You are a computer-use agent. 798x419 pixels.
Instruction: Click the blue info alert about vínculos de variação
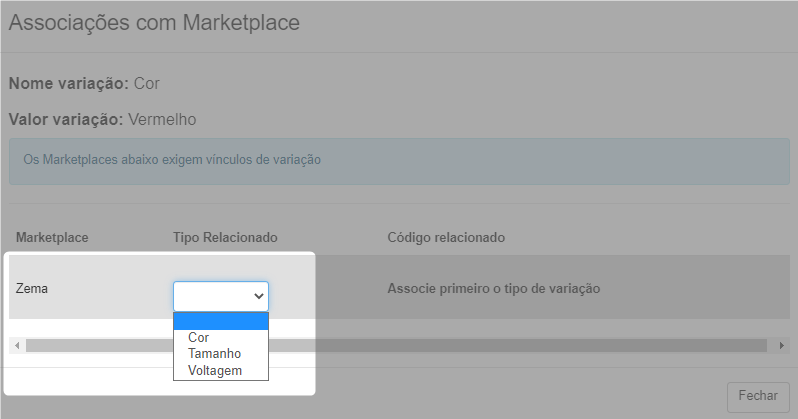coord(399,161)
